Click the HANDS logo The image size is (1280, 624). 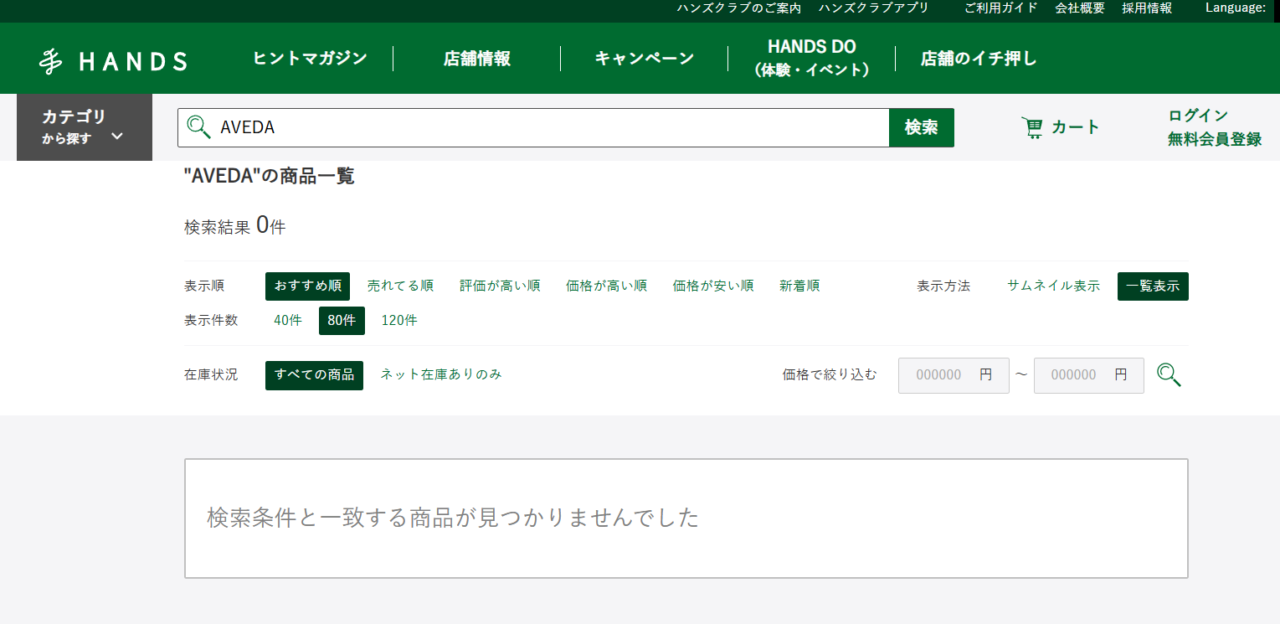(x=113, y=61)
